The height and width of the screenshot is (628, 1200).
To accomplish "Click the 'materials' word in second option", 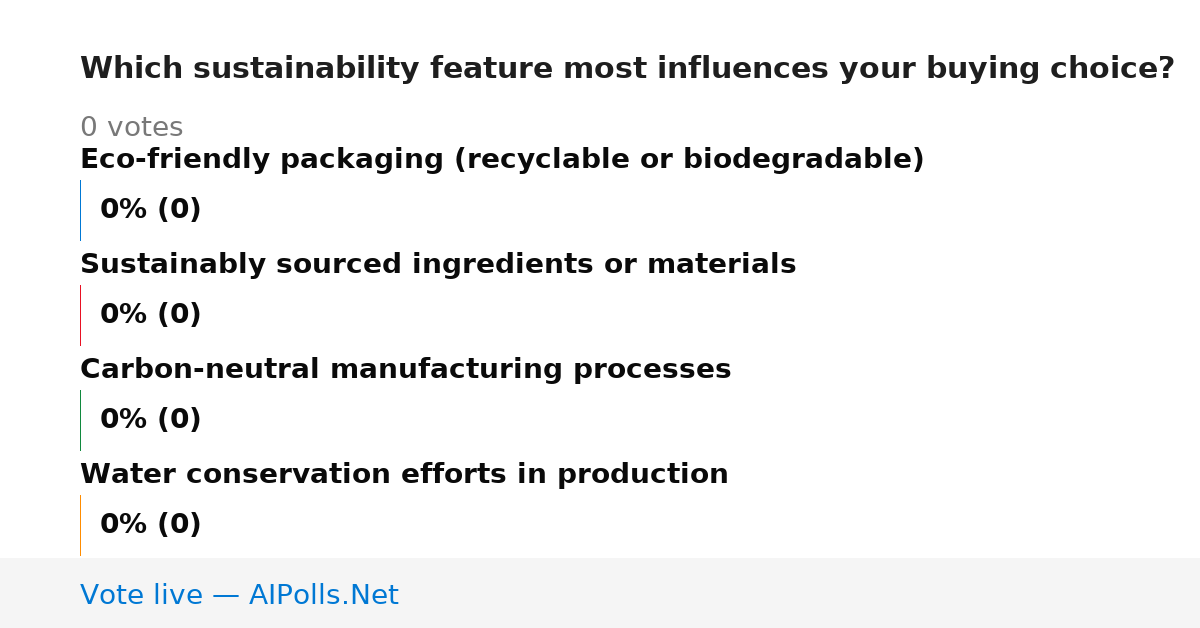I will click(722, 265).
